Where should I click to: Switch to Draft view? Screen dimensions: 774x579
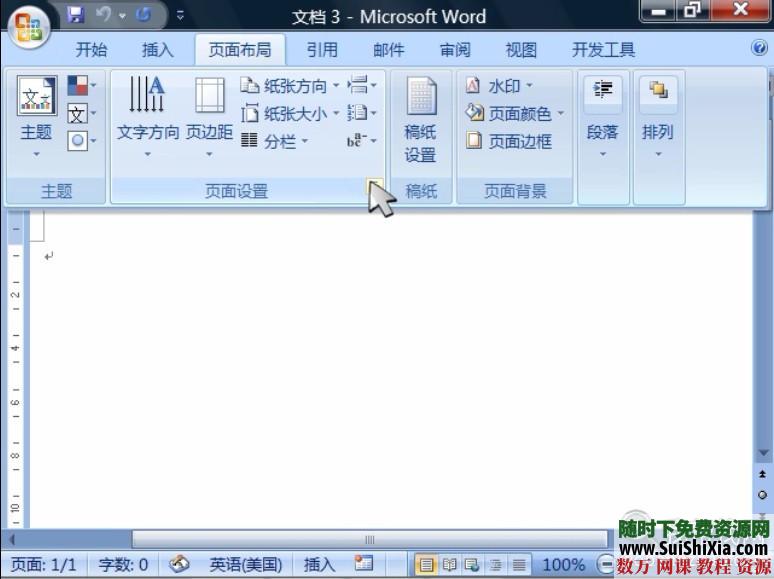pos(518,564)
